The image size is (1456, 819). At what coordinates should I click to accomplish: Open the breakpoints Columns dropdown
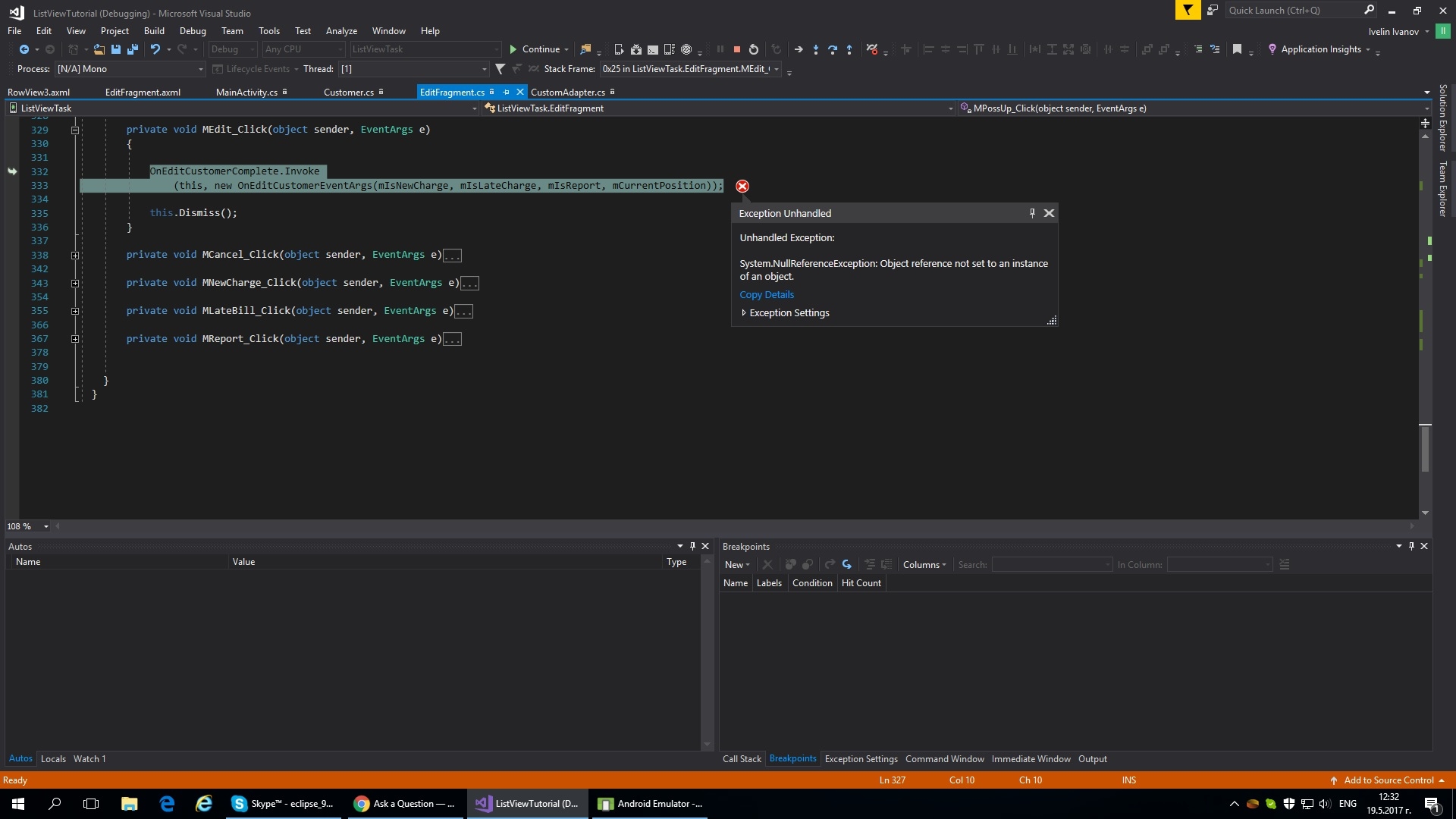pyautogui.click(x=924, y=565)
